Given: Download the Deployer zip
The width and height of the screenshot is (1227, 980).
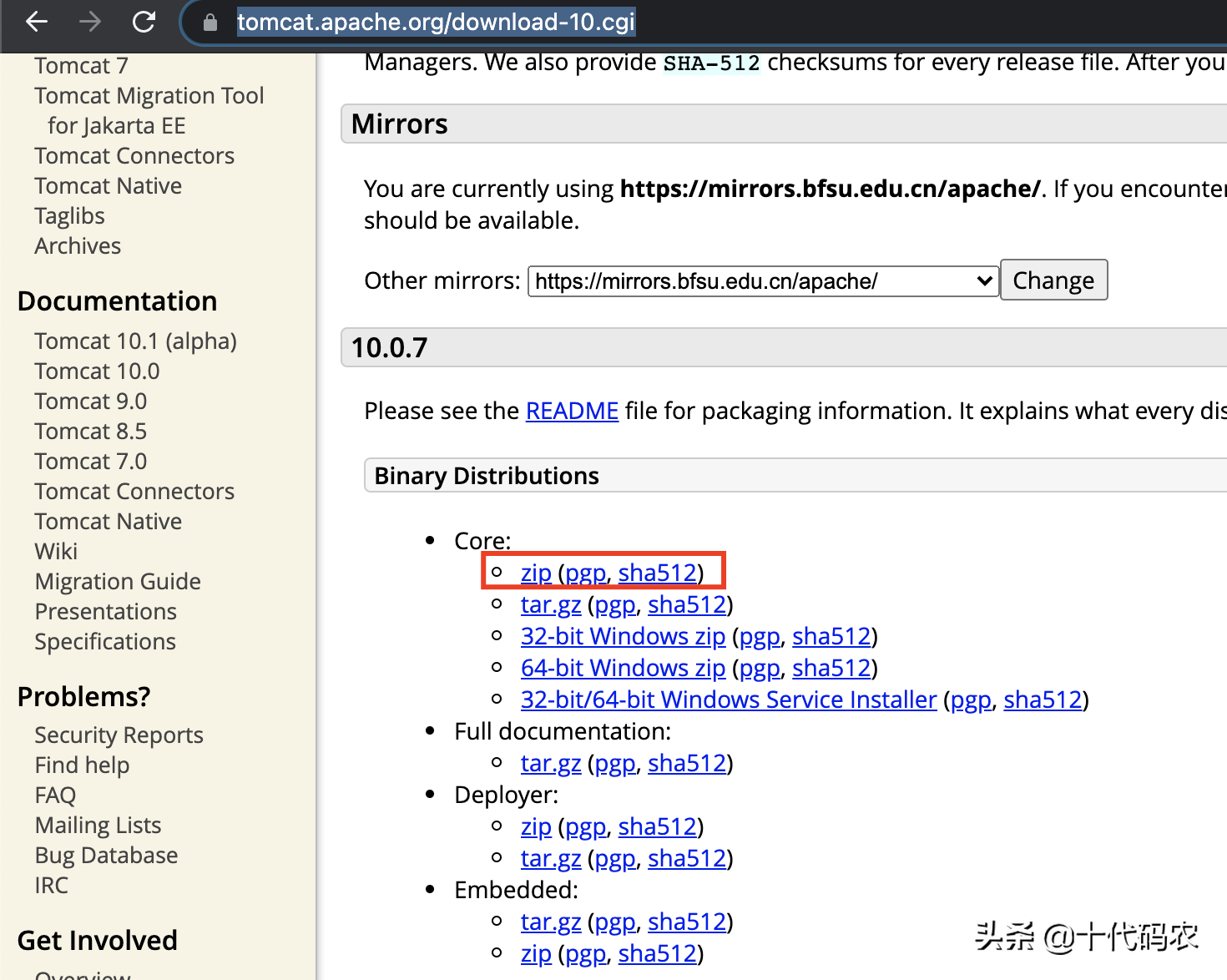Looking at the screenshot, I should (x=536, y=826).
